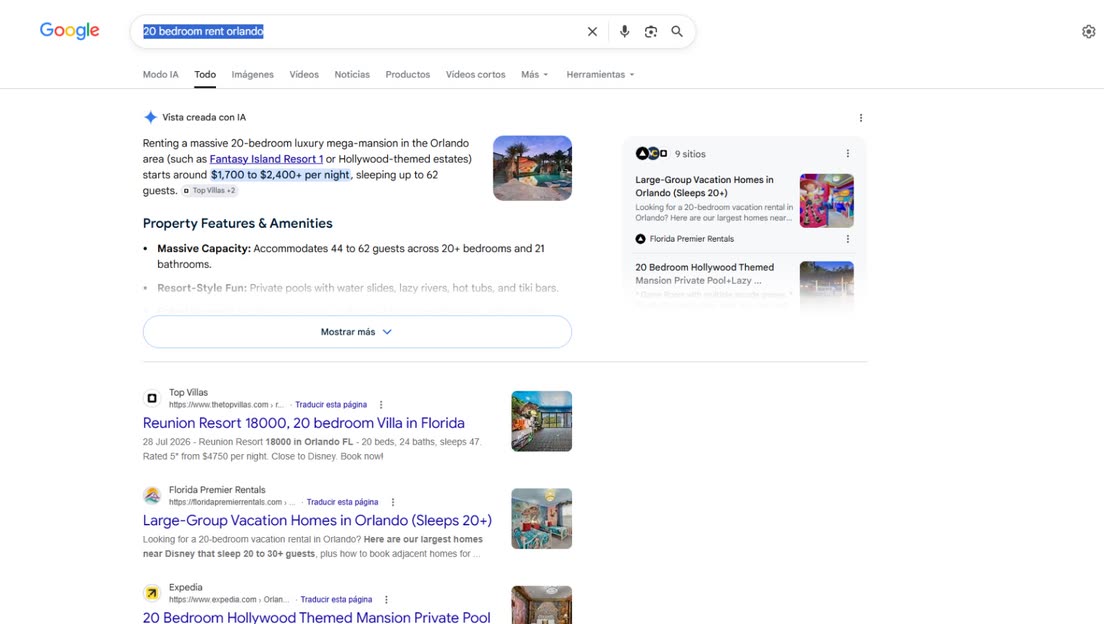Click the AI sparkle icon

(x=150, y=118)
